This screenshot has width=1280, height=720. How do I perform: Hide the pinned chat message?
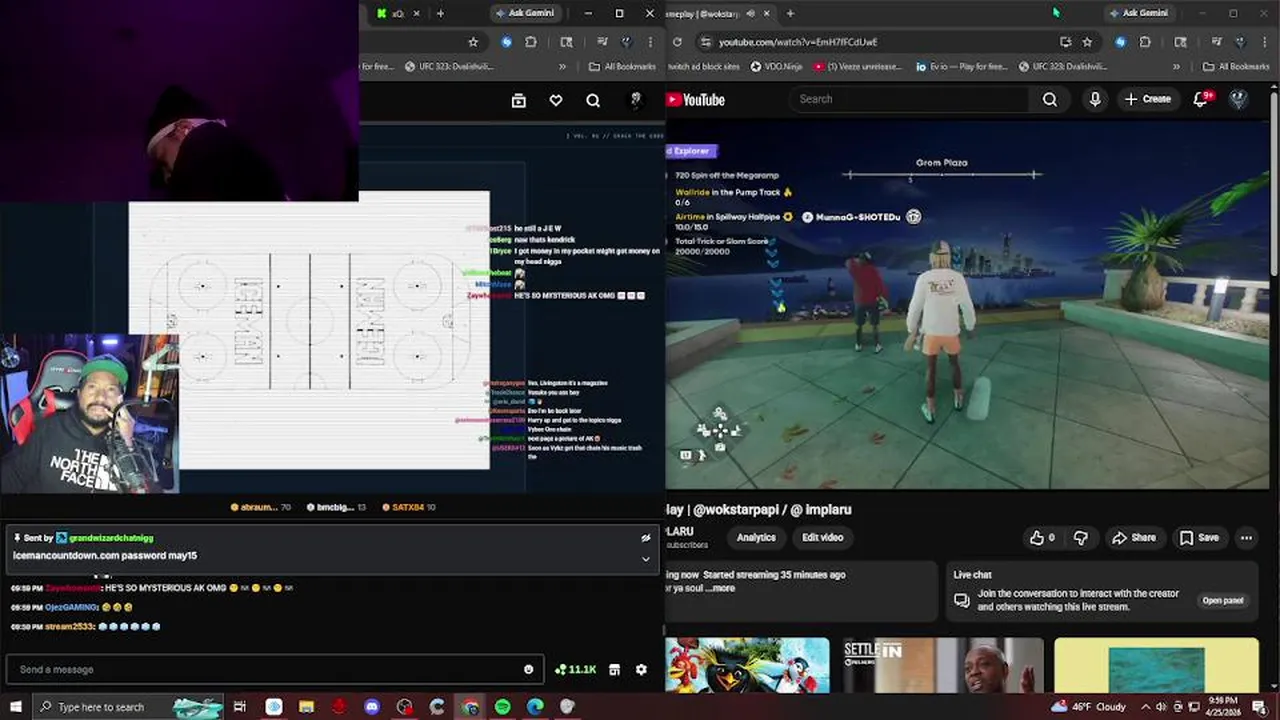[646, 538]
